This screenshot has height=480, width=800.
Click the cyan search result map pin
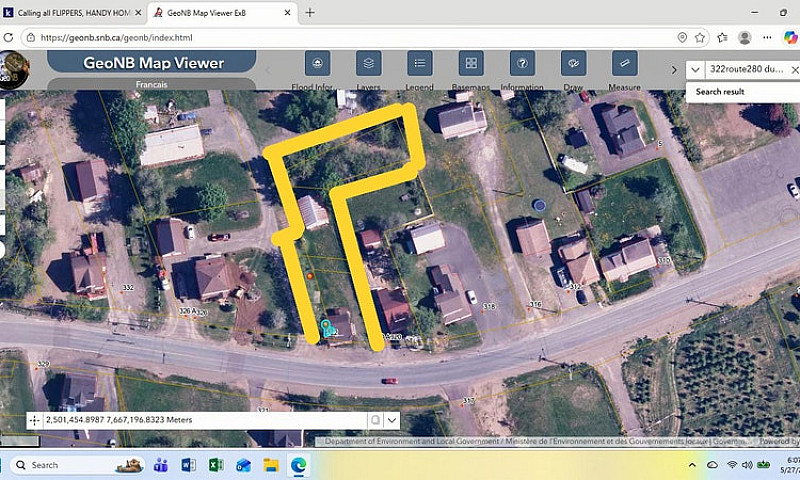[326, 326]
